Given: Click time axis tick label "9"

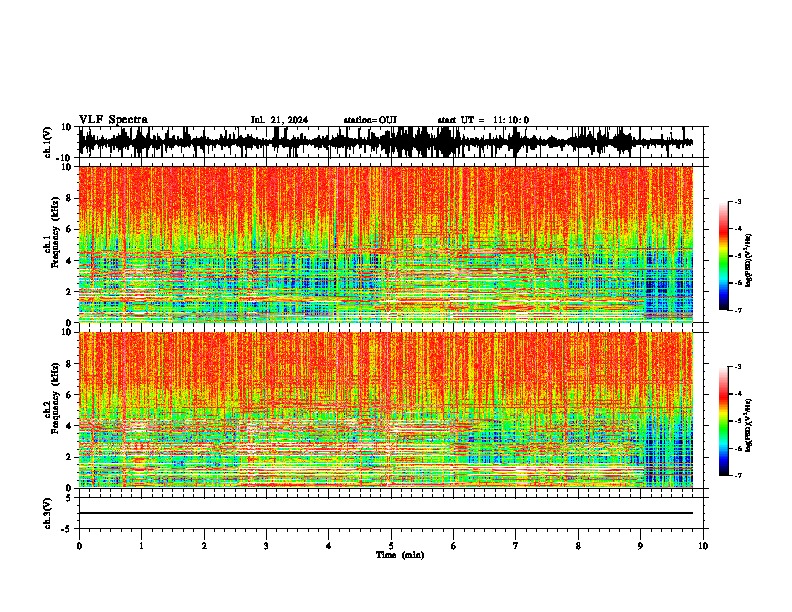Looking at the screenshot, I should [640, 546].
